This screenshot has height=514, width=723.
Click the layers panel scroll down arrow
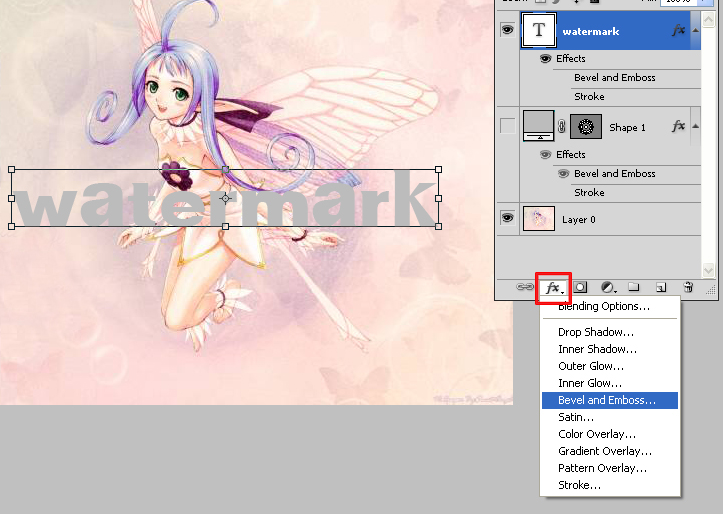tap(709, 270)
